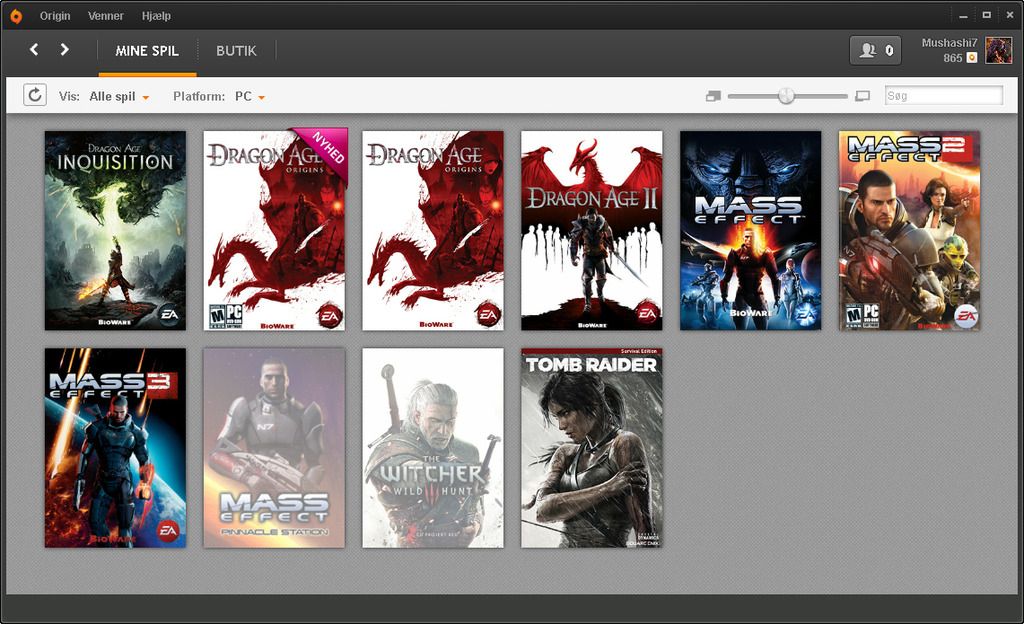The width and height of the screenshot is (1024, 624).
Task: Select the Tomb Raider game cover
Action: pyautogui.click(x=591, y=448)
